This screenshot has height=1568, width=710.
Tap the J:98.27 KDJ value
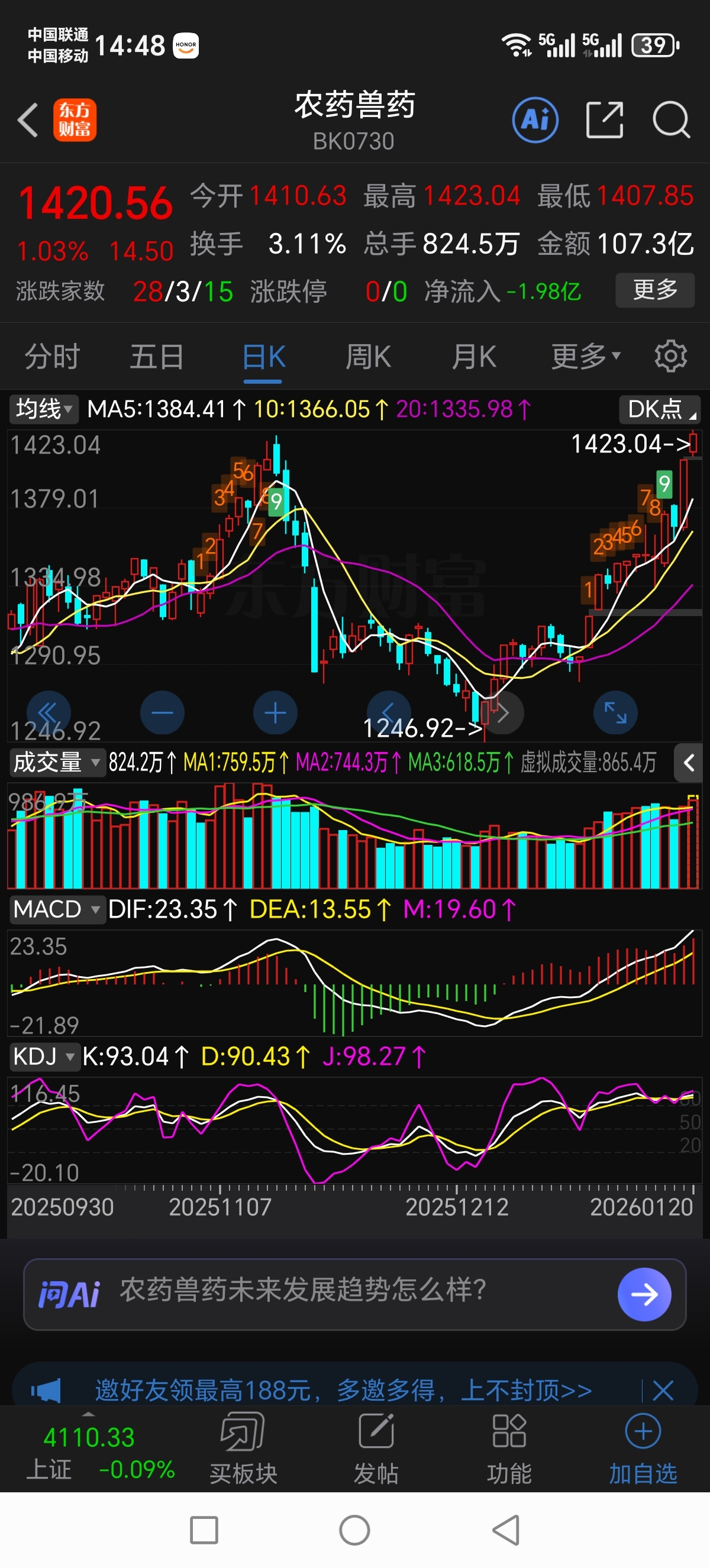coord(374,1057)
